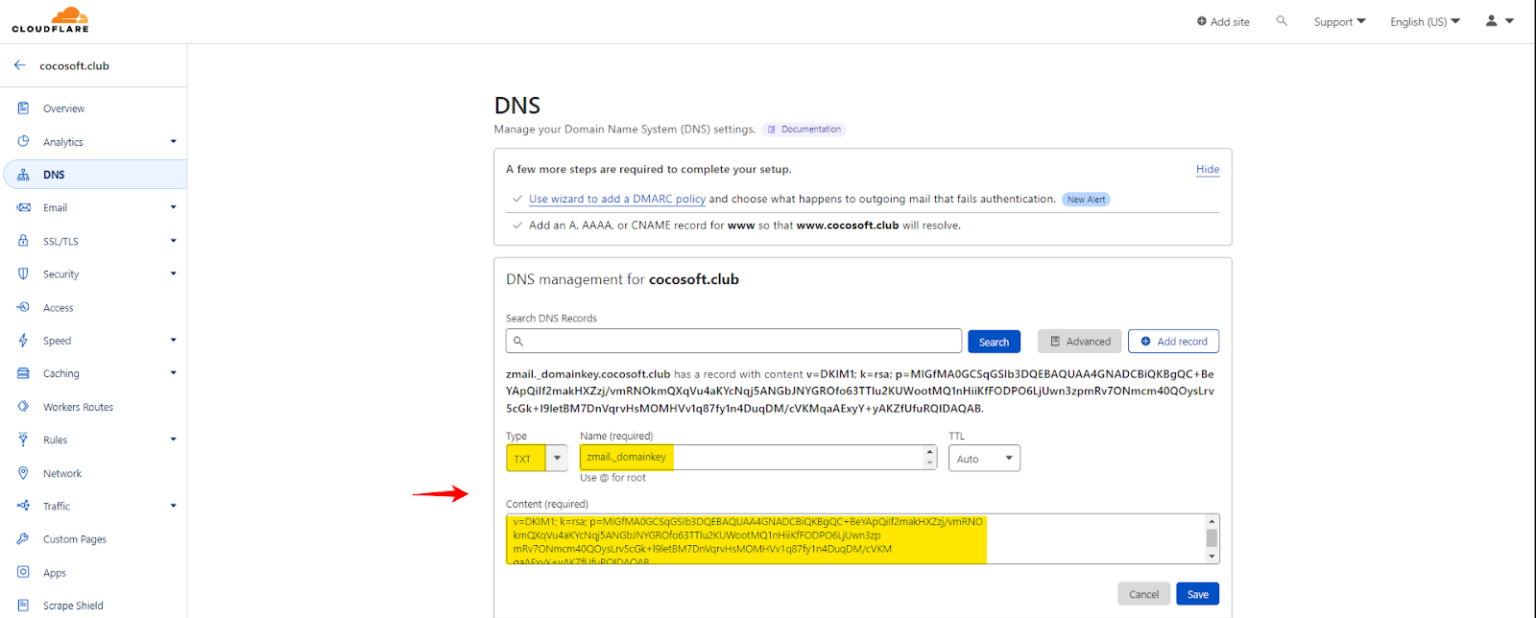Select the Workers Routes icon
This screenshot has width=1536, height=618.
click(x=24, y=406)
